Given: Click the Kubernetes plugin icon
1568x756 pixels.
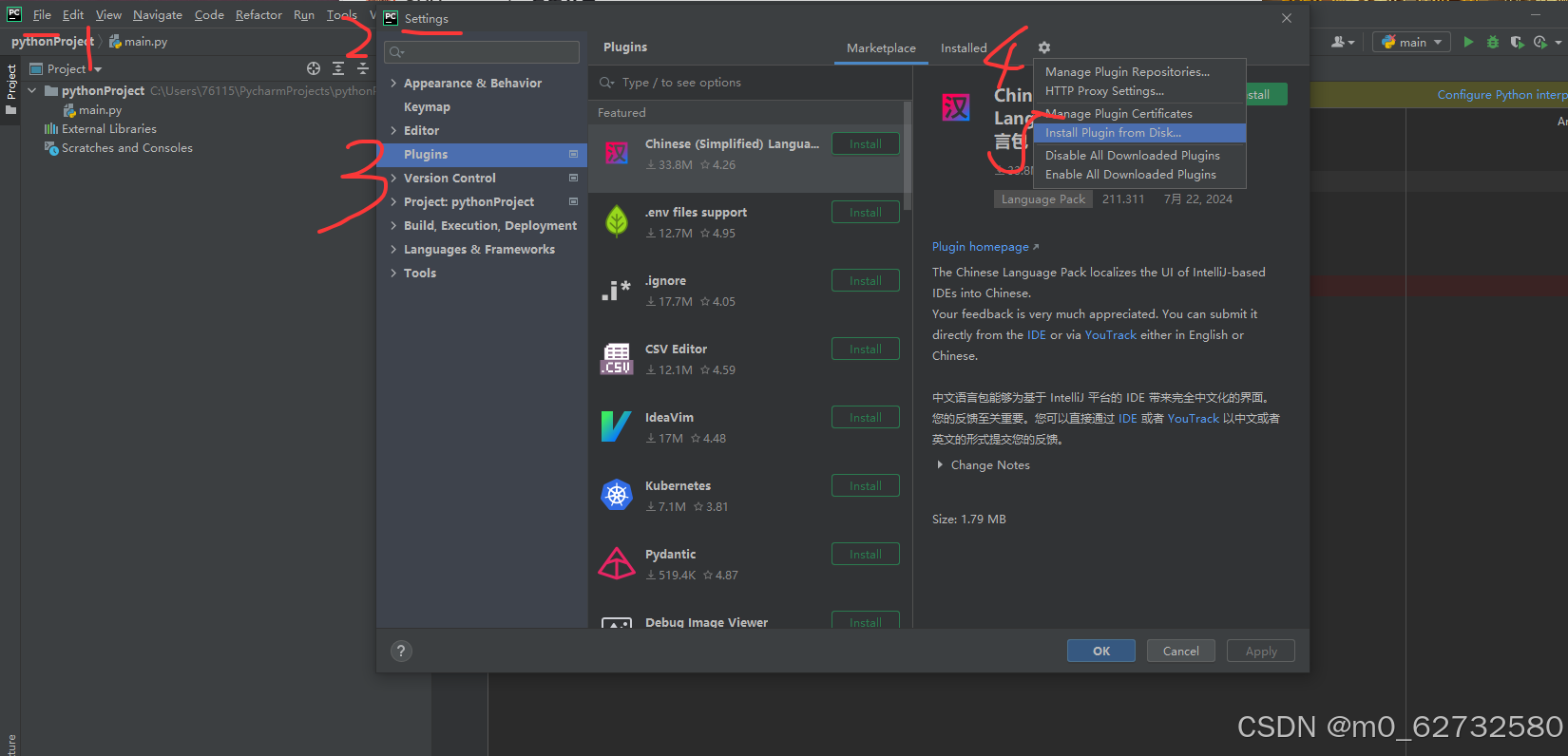Looking at the screenshot, I should point(617,496).
